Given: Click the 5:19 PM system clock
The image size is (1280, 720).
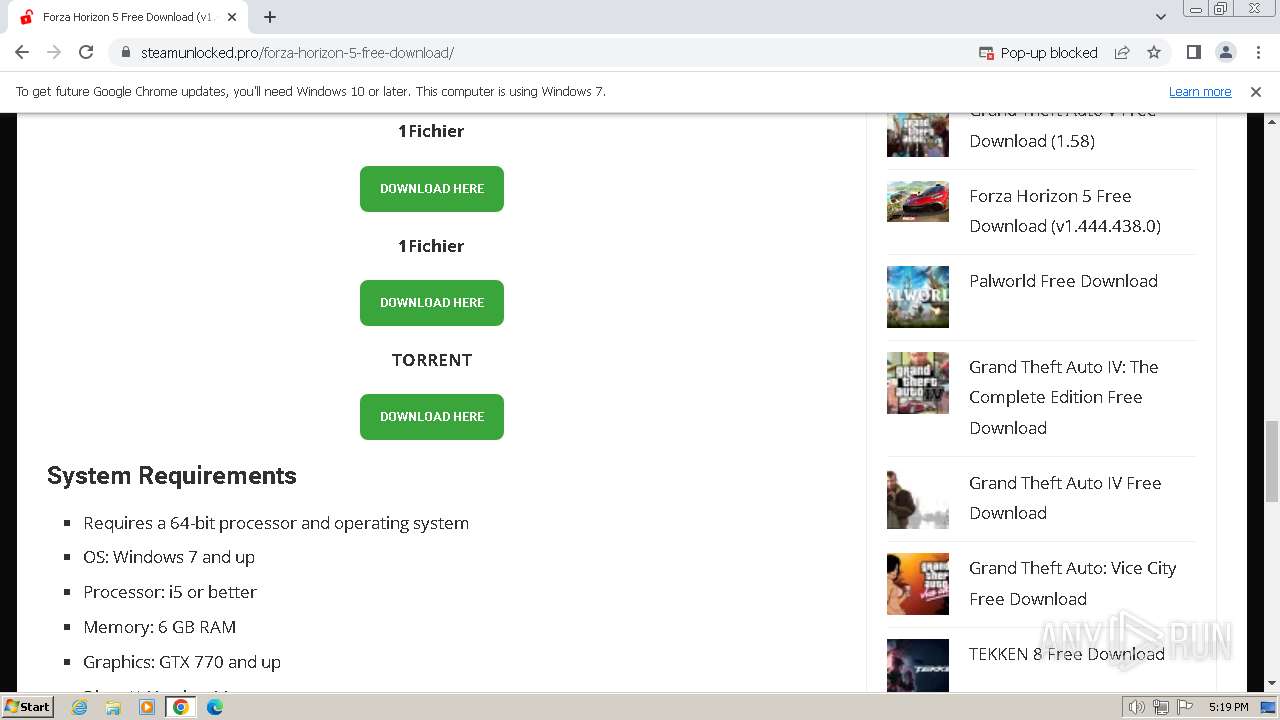Looking at the screenshot, I should (1228, 707).
